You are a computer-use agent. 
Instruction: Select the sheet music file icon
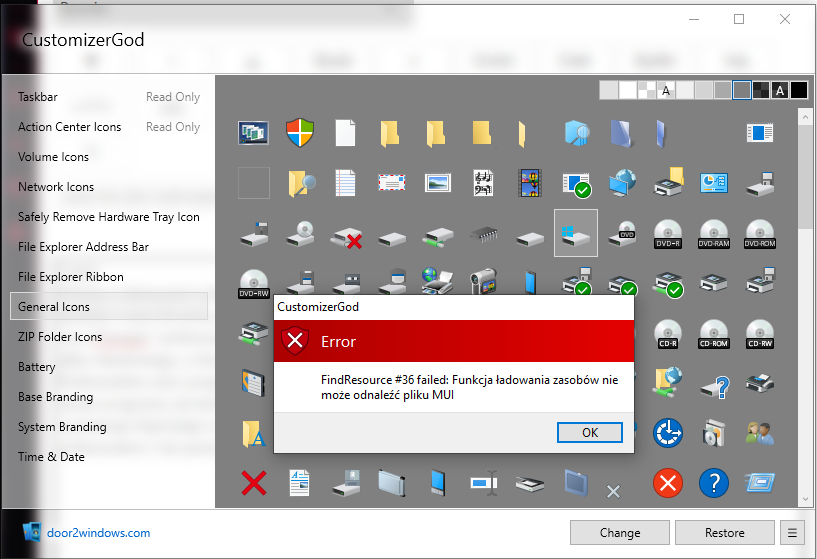point(484,183)
